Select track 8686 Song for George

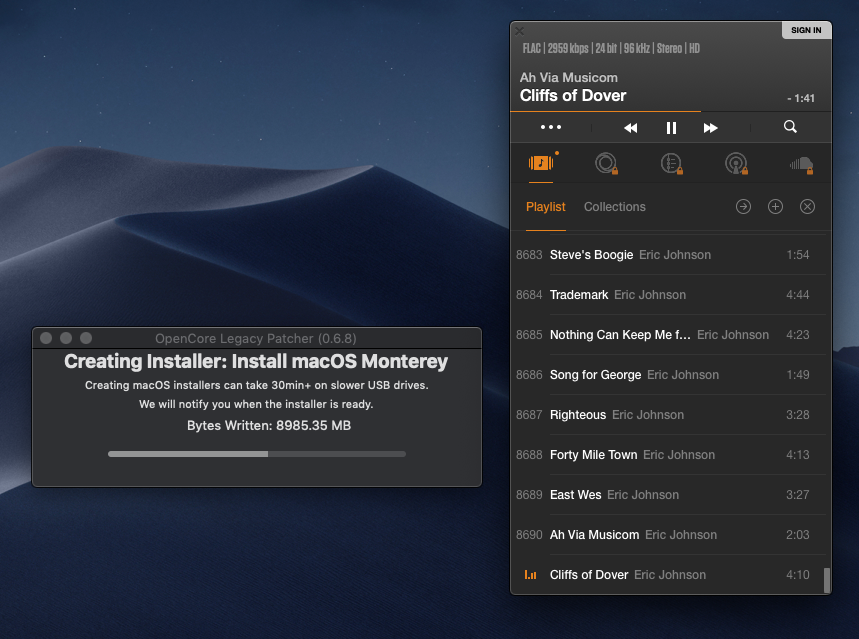click(x=668, y=375)
